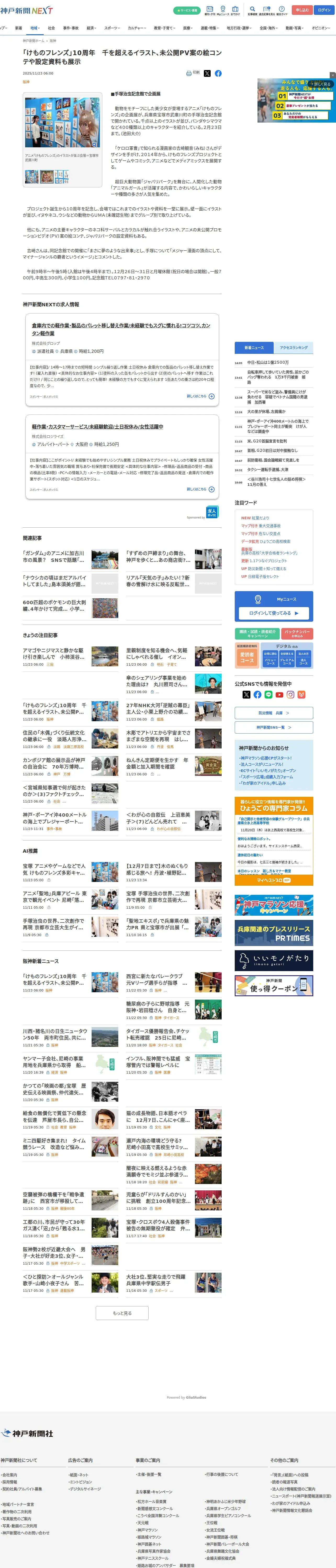Screen dimensions: 336x1568
Task: Expand the 連載・特集 navigation dropdown
Action: pyautogui.click(x=210, y=28)
